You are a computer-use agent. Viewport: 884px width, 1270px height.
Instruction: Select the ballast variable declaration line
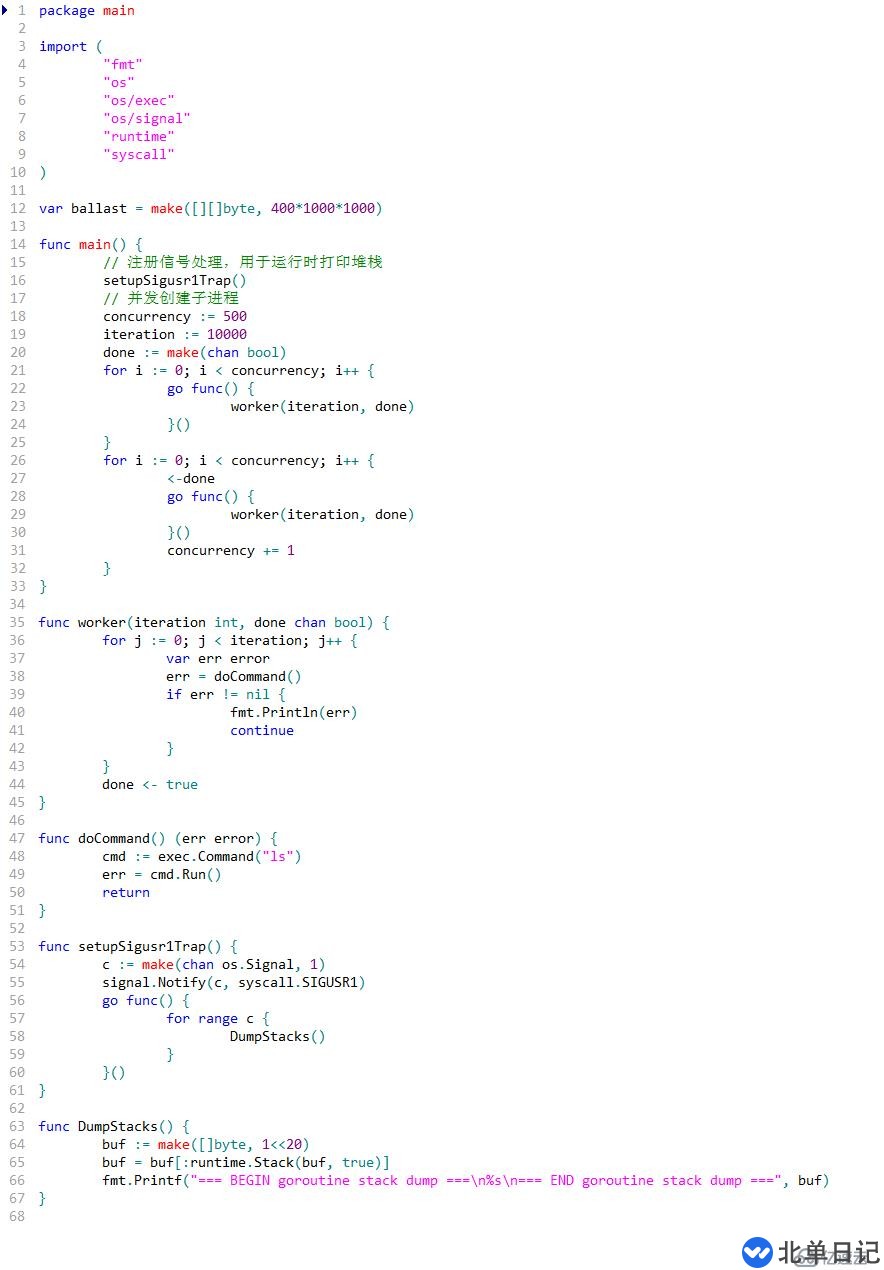point(210,208)
